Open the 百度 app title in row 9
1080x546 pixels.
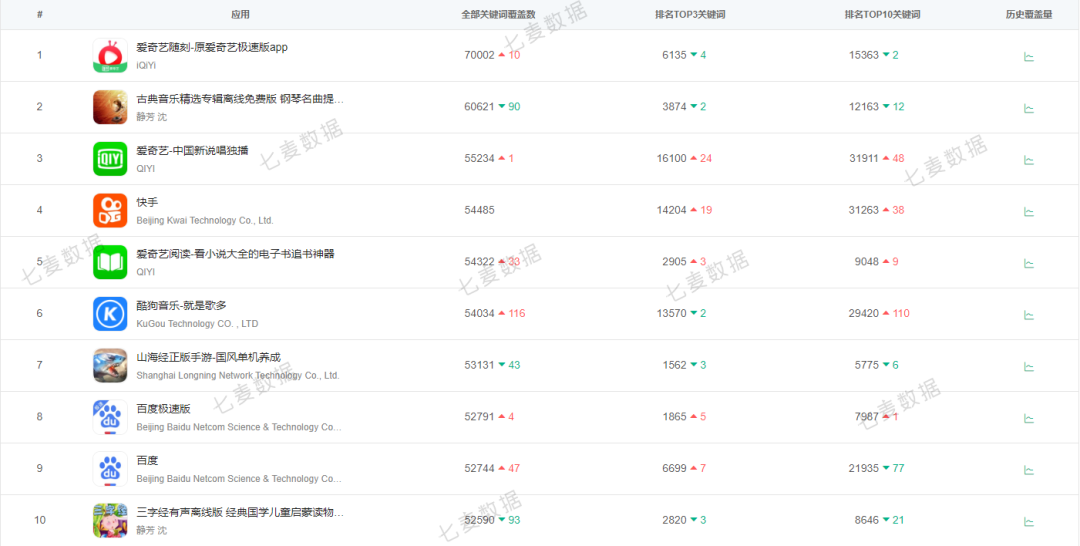[147, 461]
